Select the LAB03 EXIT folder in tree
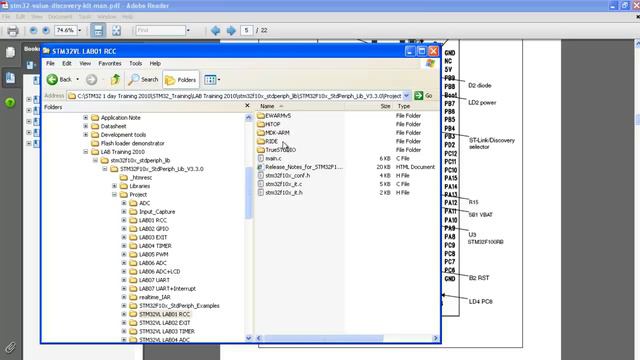640x360 pixels. [149, 238]
